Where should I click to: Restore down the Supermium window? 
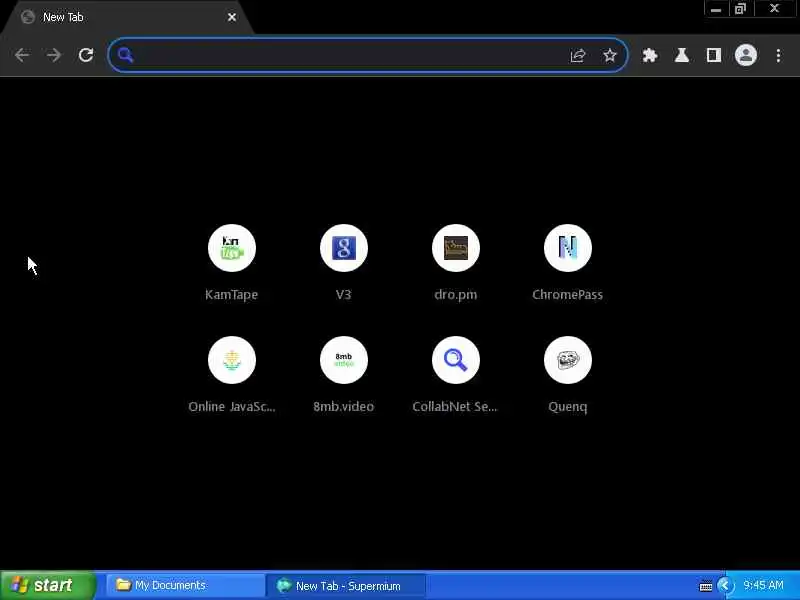pos(740,9)
